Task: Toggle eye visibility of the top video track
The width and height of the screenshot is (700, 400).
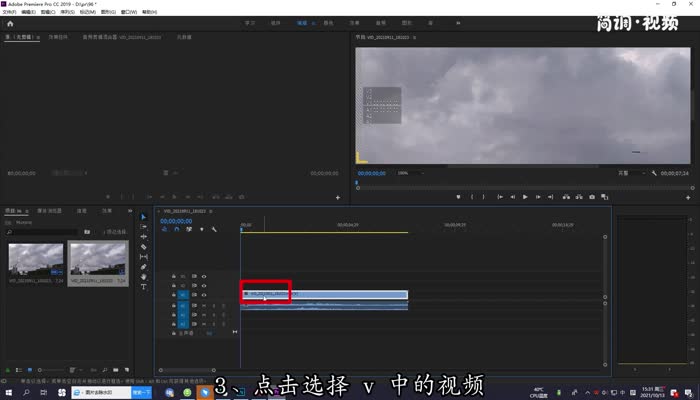Action: pos(204,275)
